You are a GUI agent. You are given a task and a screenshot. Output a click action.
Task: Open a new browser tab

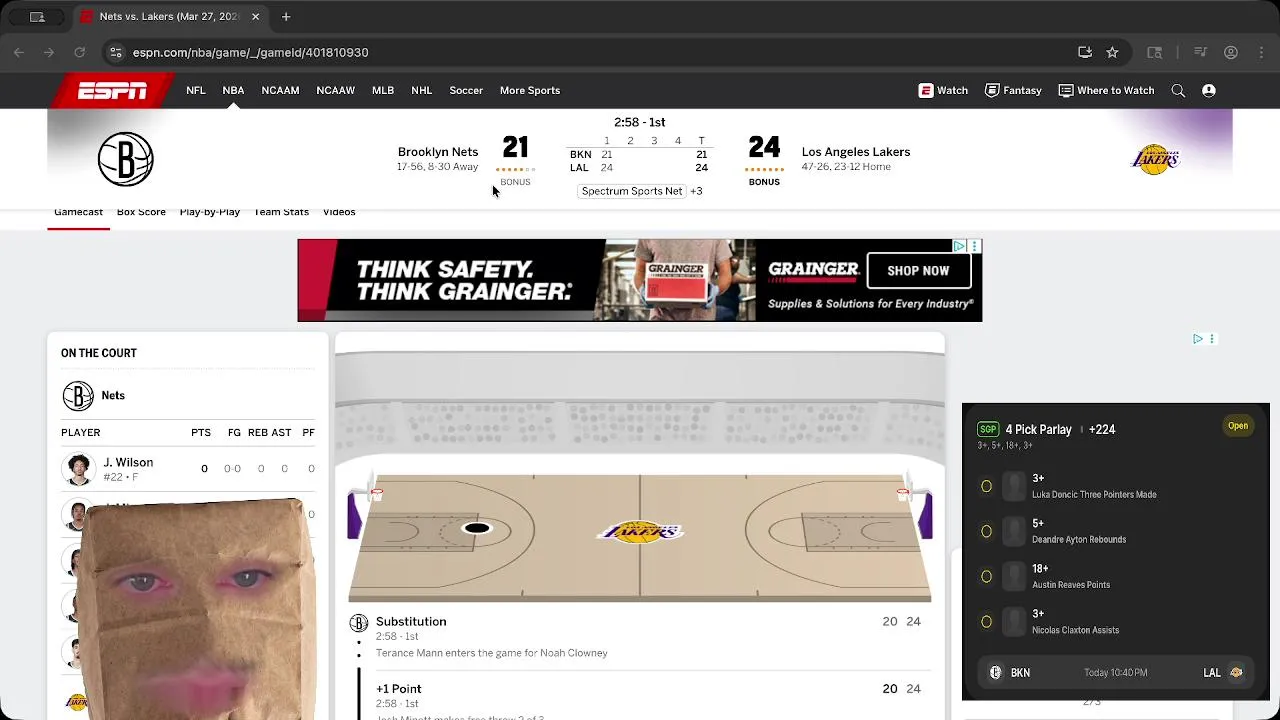point(286,17)
